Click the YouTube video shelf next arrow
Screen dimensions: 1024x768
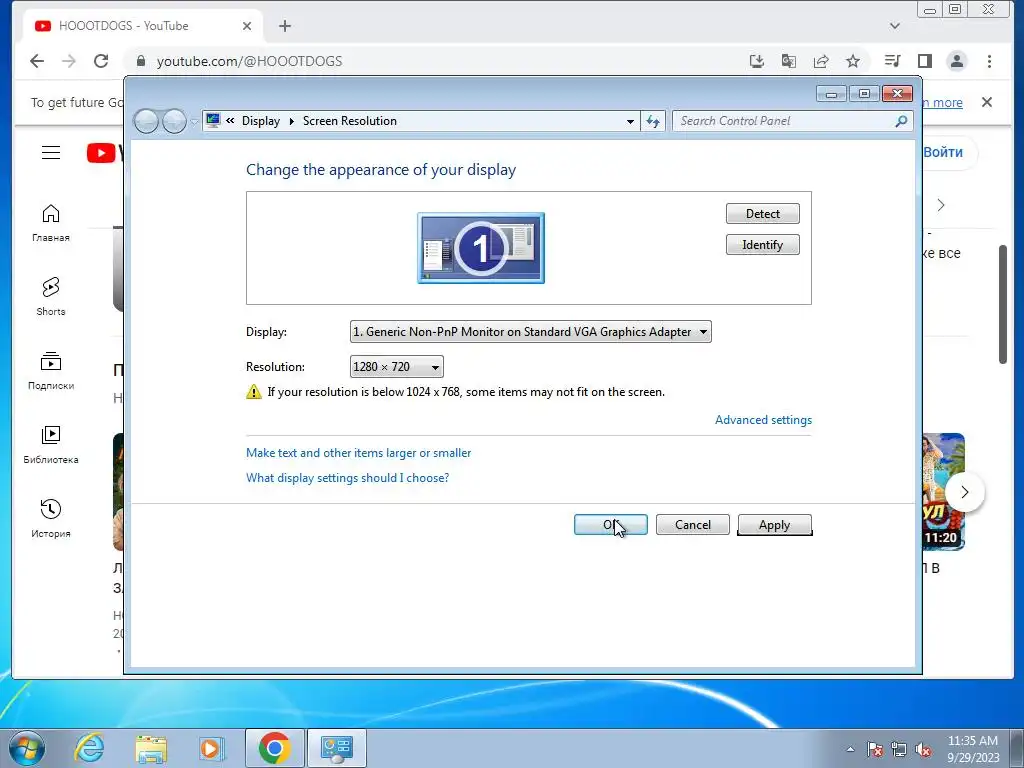click(x=965, y=492)
